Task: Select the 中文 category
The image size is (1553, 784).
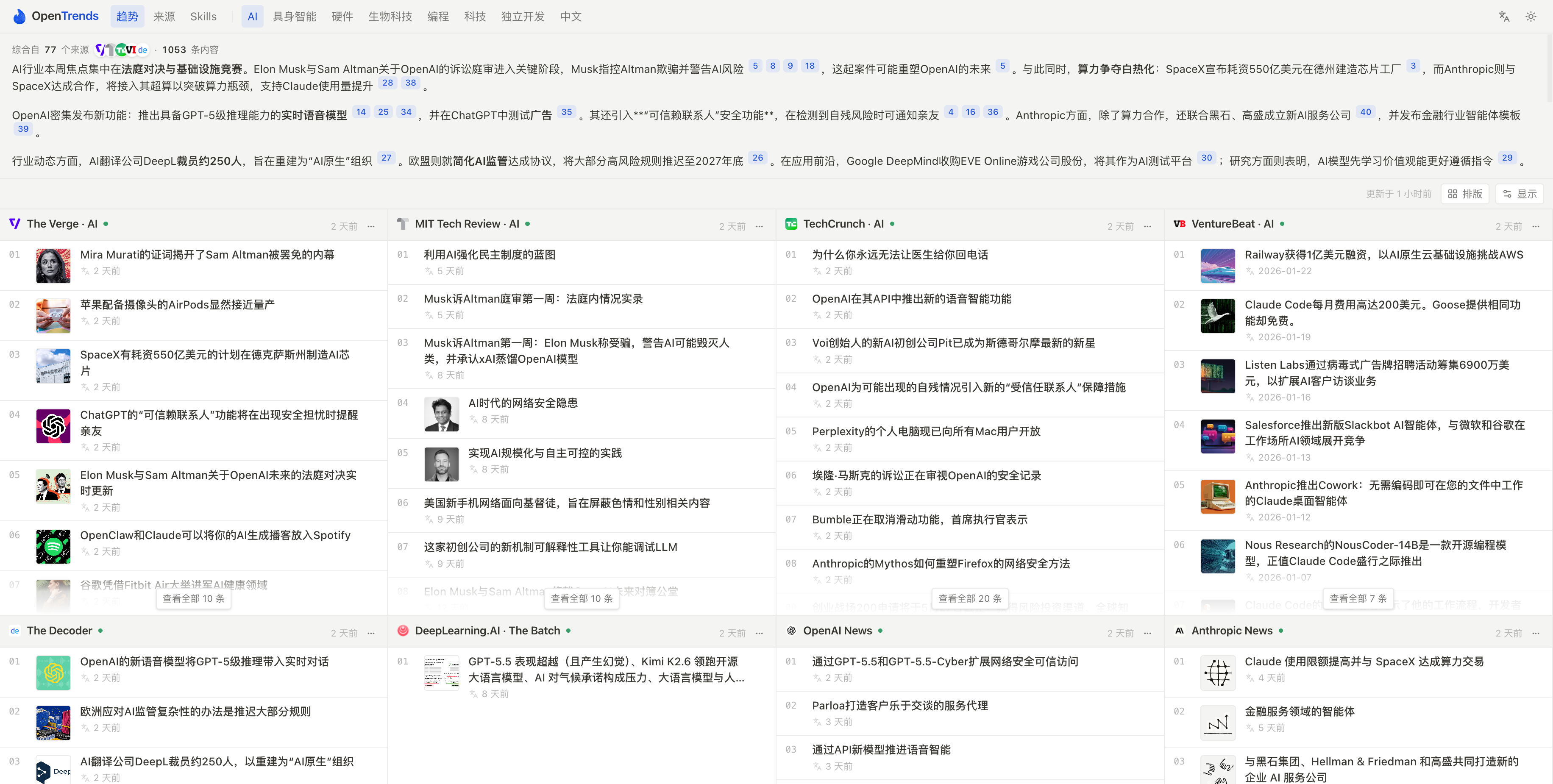Action: [571, 16]
